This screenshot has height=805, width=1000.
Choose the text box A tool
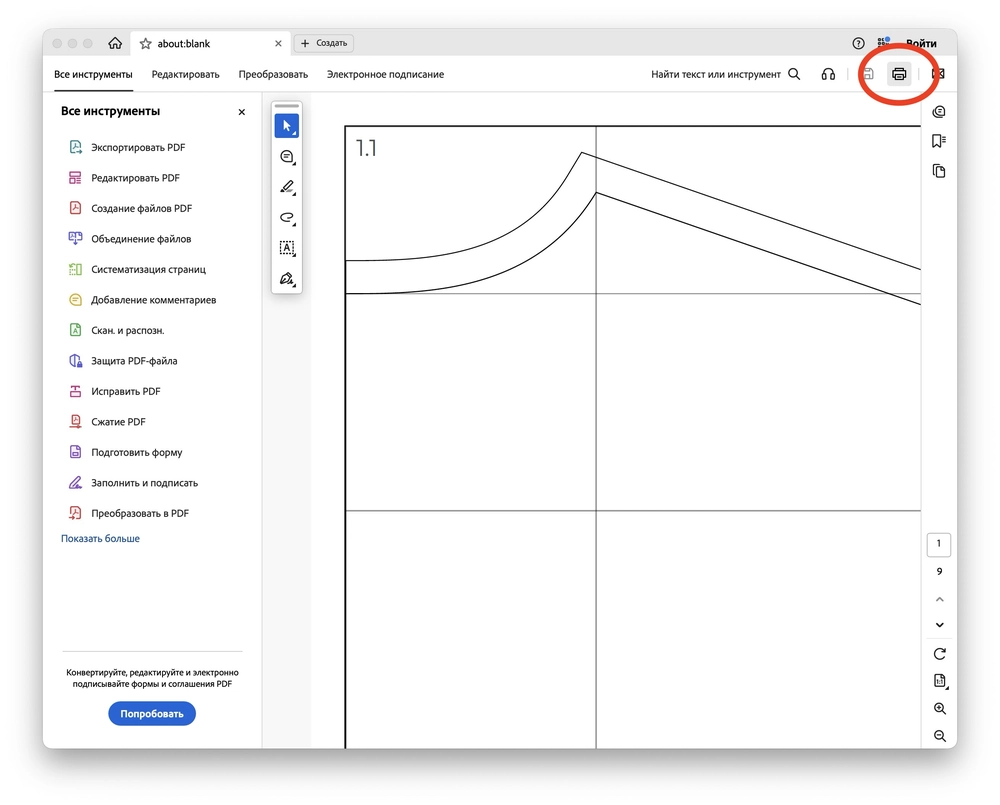tap(287, 248)
